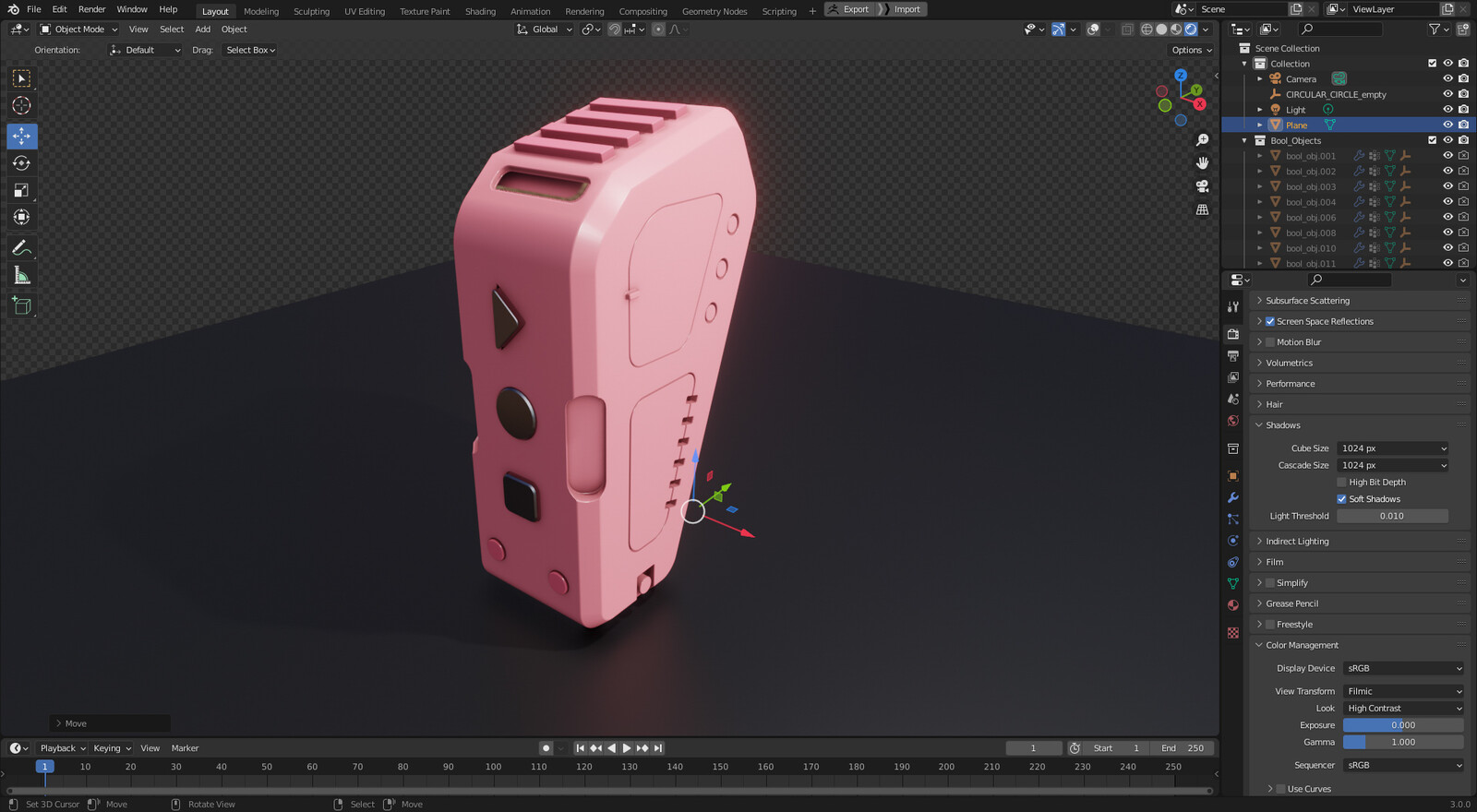
Task: Switch perspective/orthographic grid icon
Action: coord(1202,209)
